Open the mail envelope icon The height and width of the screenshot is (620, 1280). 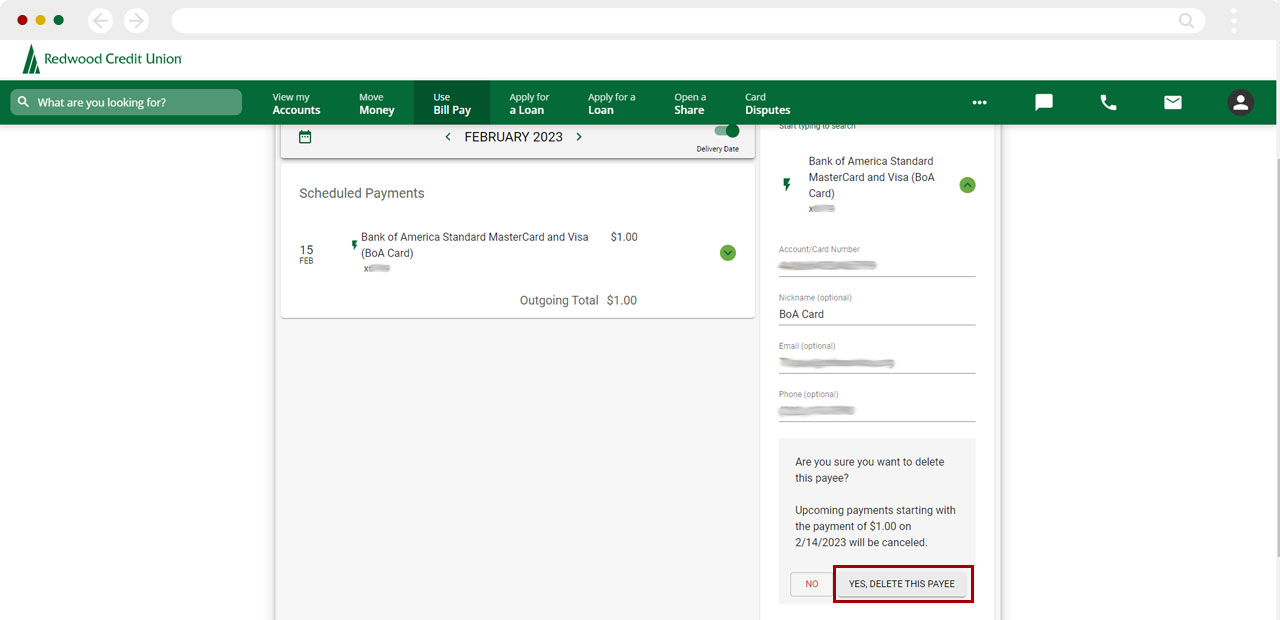1173,102
